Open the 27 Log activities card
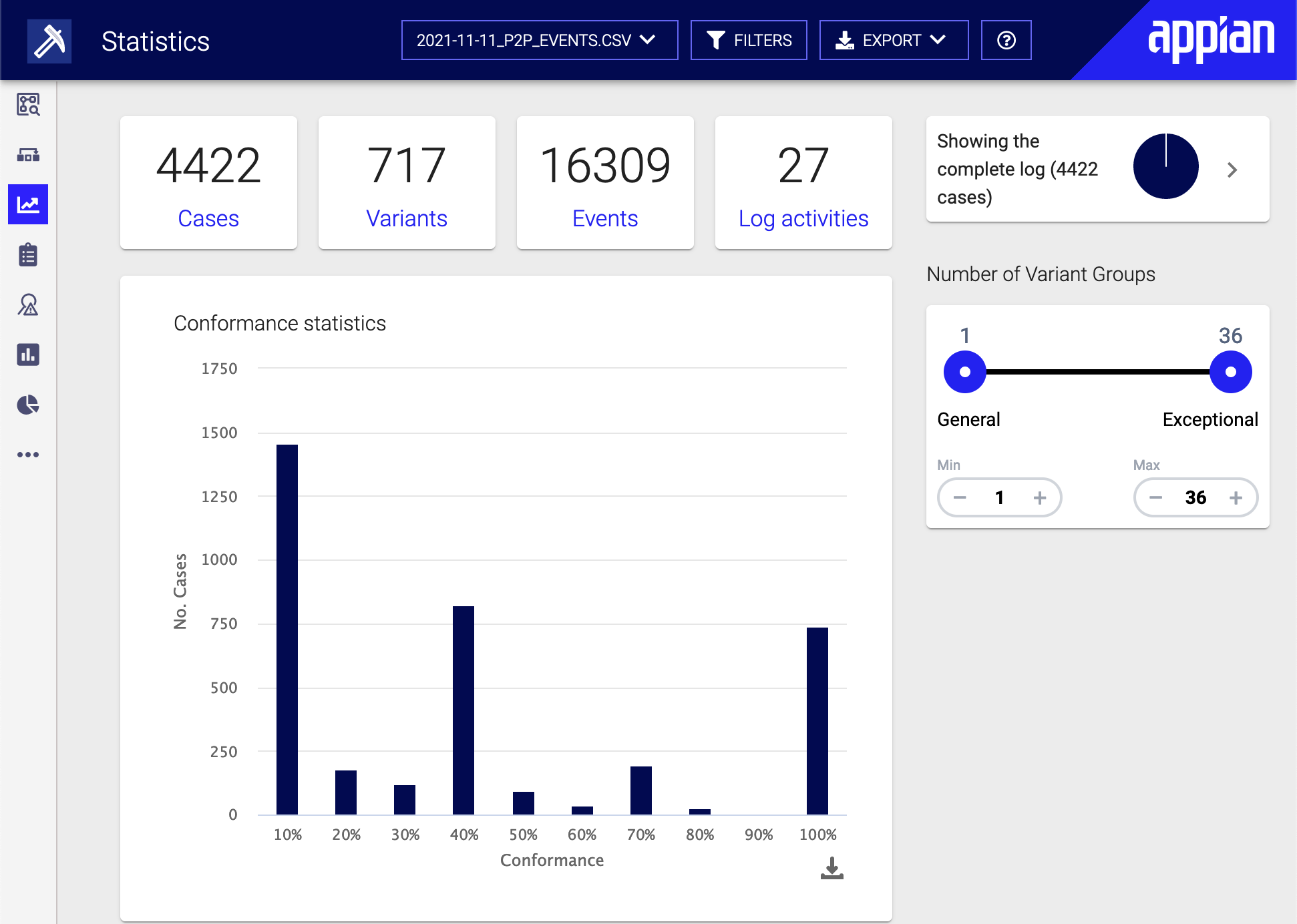Screen dimensions: 1297x924 click(803, 182)
